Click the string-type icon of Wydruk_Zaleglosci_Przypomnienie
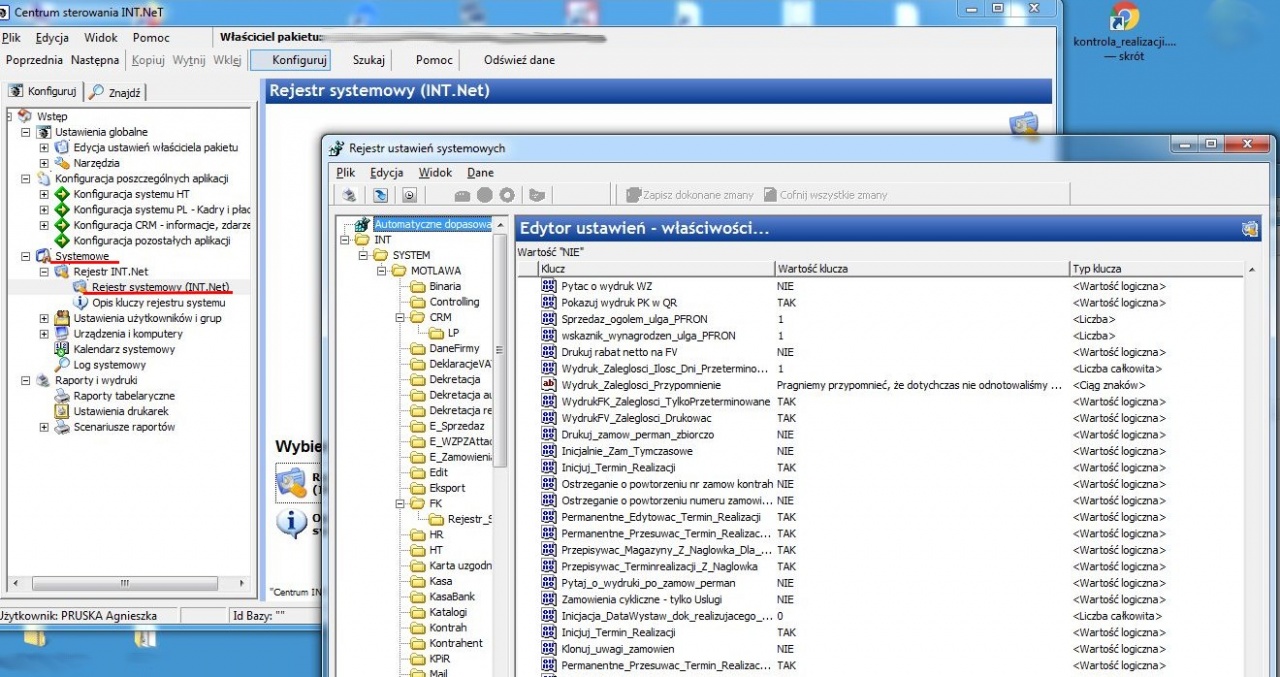The width and height of the screenshot is (1280, 677). [x=548, y=385]
